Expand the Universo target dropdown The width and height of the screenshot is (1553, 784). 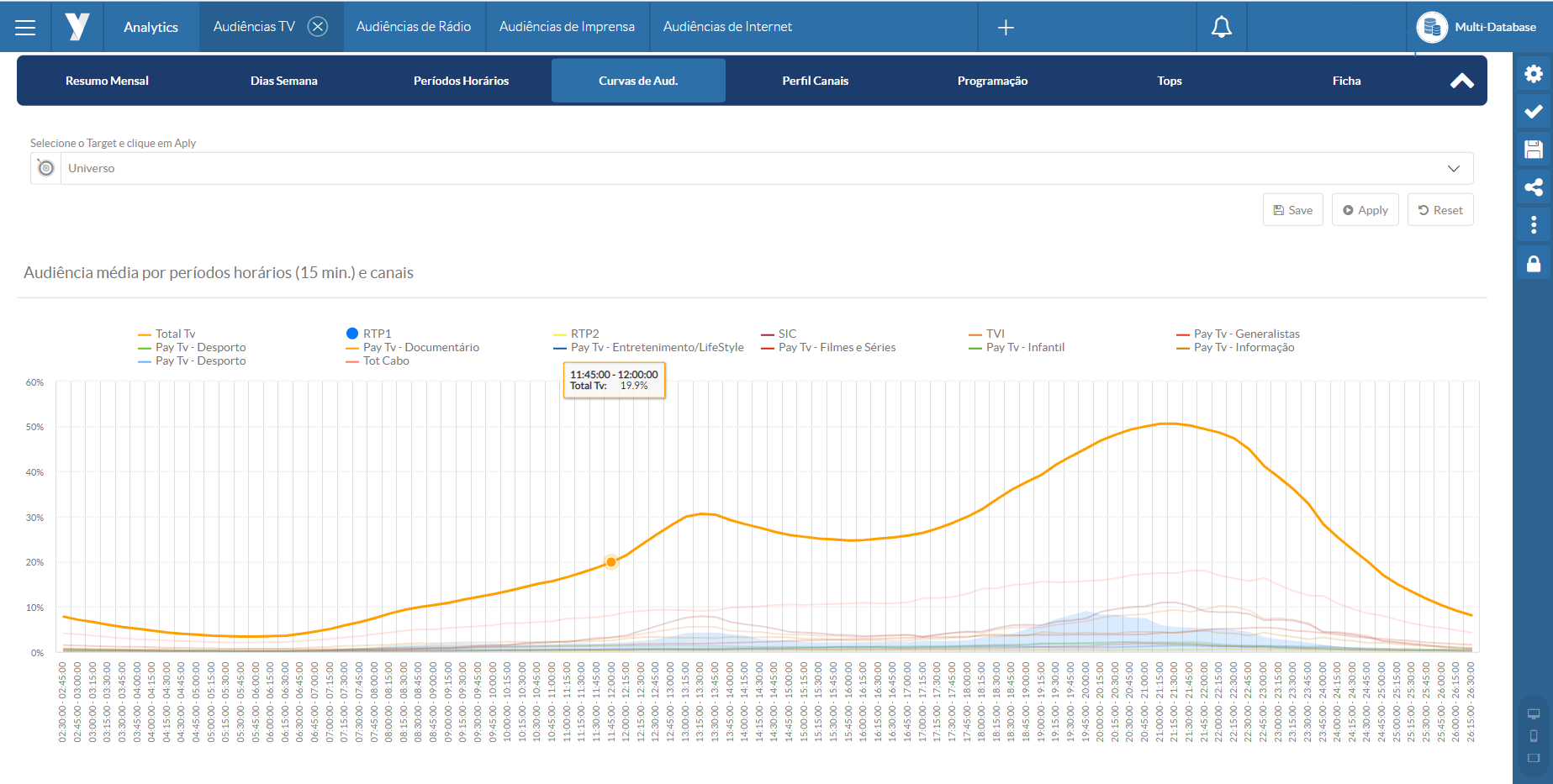coord(1453,168)
